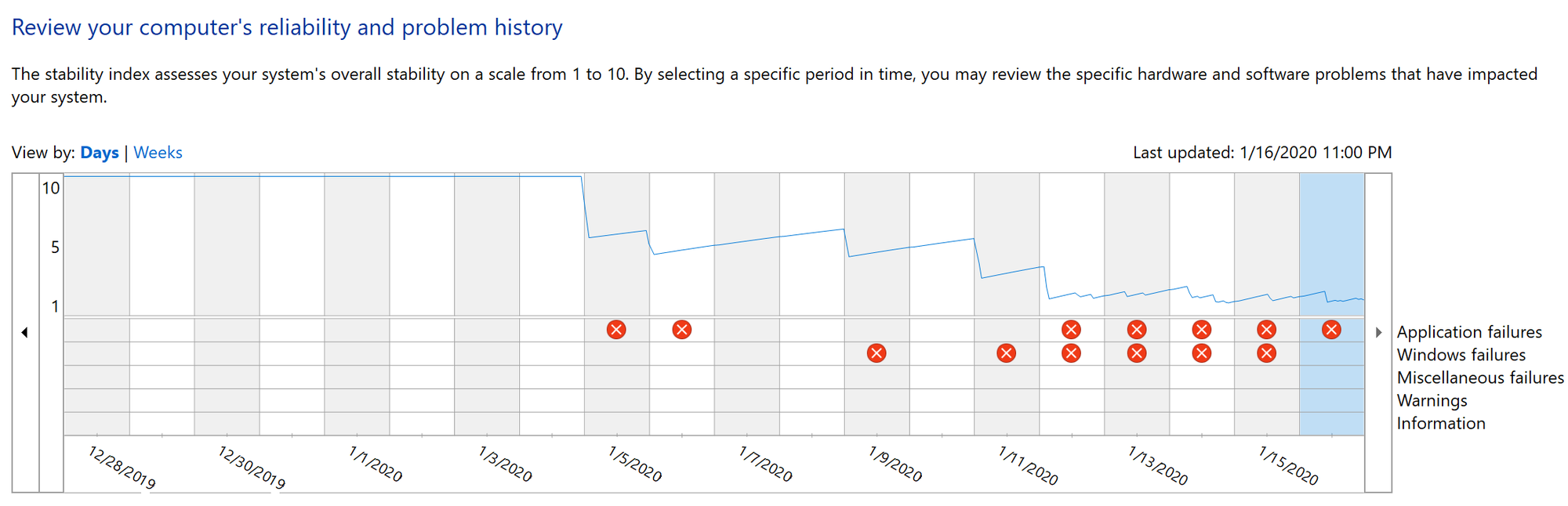Select the Days view option
Screen dimensions: 1568x506
tap(100, 153)
